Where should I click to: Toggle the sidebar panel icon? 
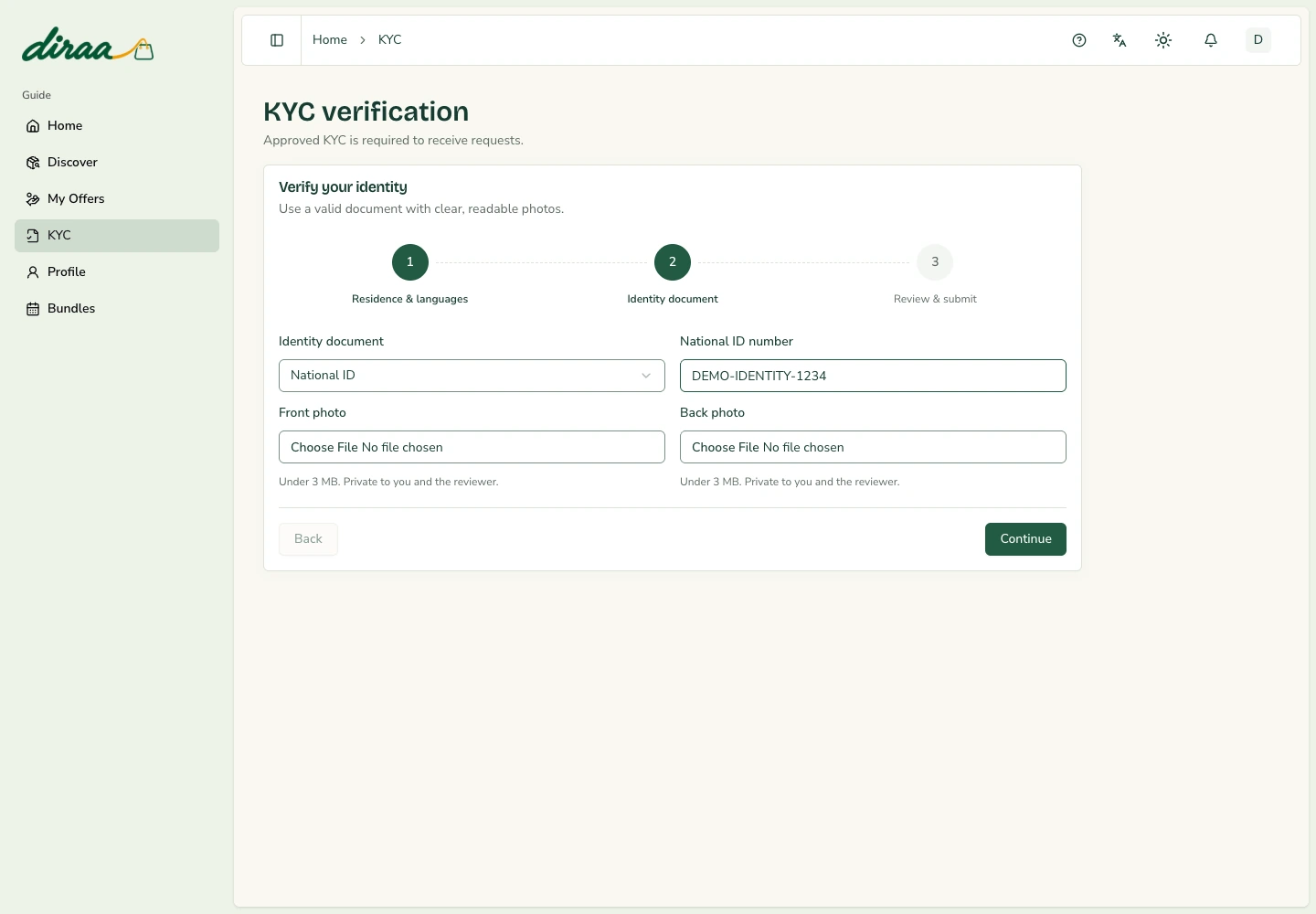click(x=277, y=40)
